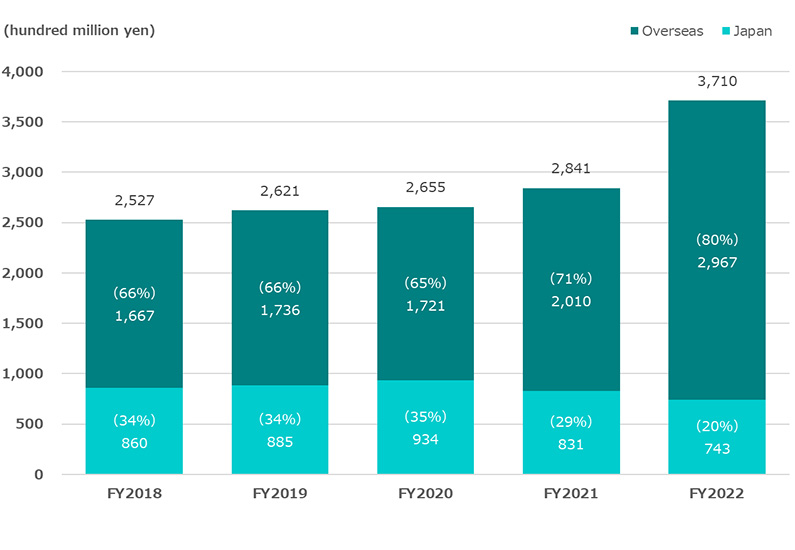Click the FY2021 x-axis label
This screenshot has width=795, height=550.
pos(572,494)
